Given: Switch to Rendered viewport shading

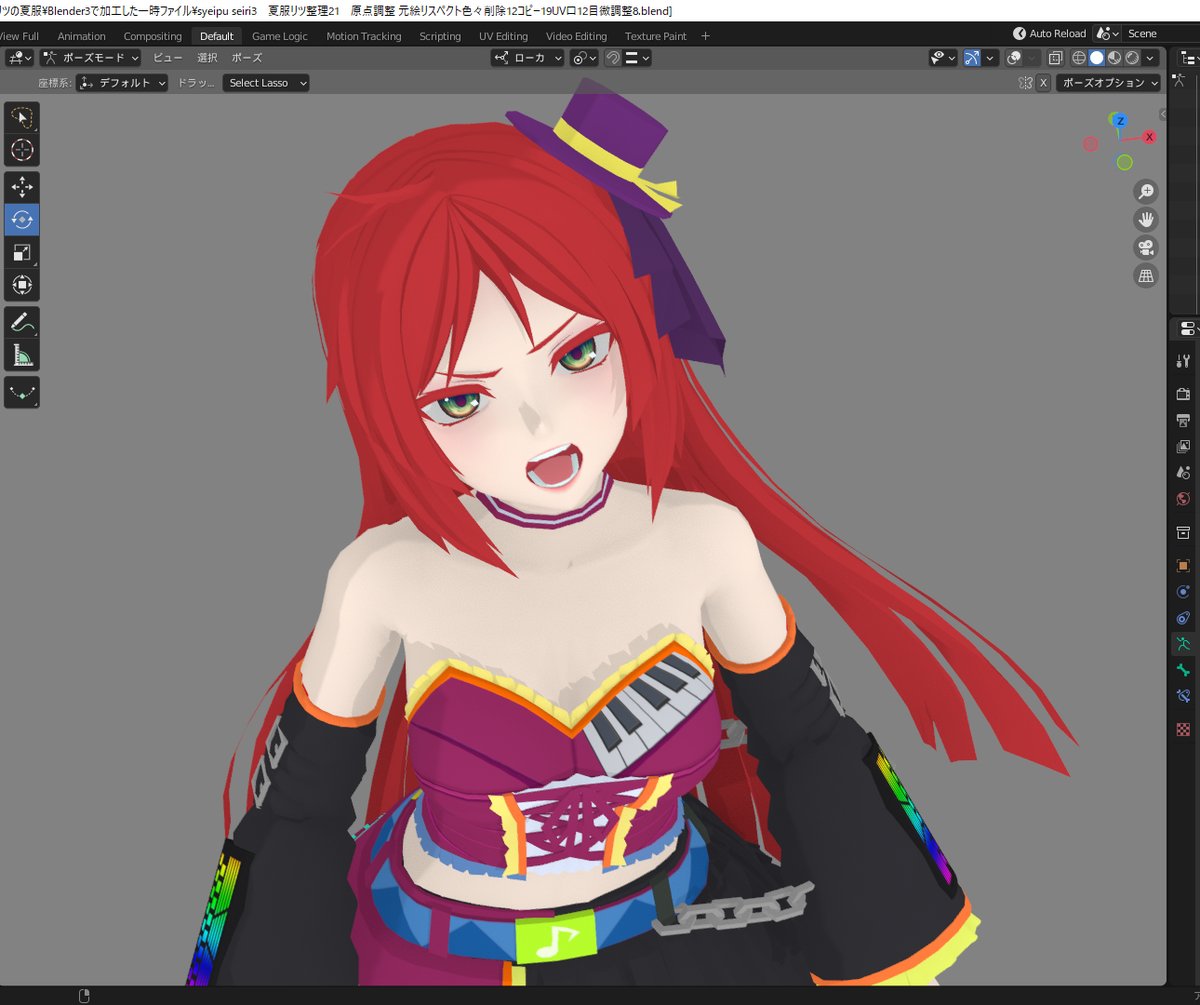Looking at the screenshot, I should pos(1133,58).
